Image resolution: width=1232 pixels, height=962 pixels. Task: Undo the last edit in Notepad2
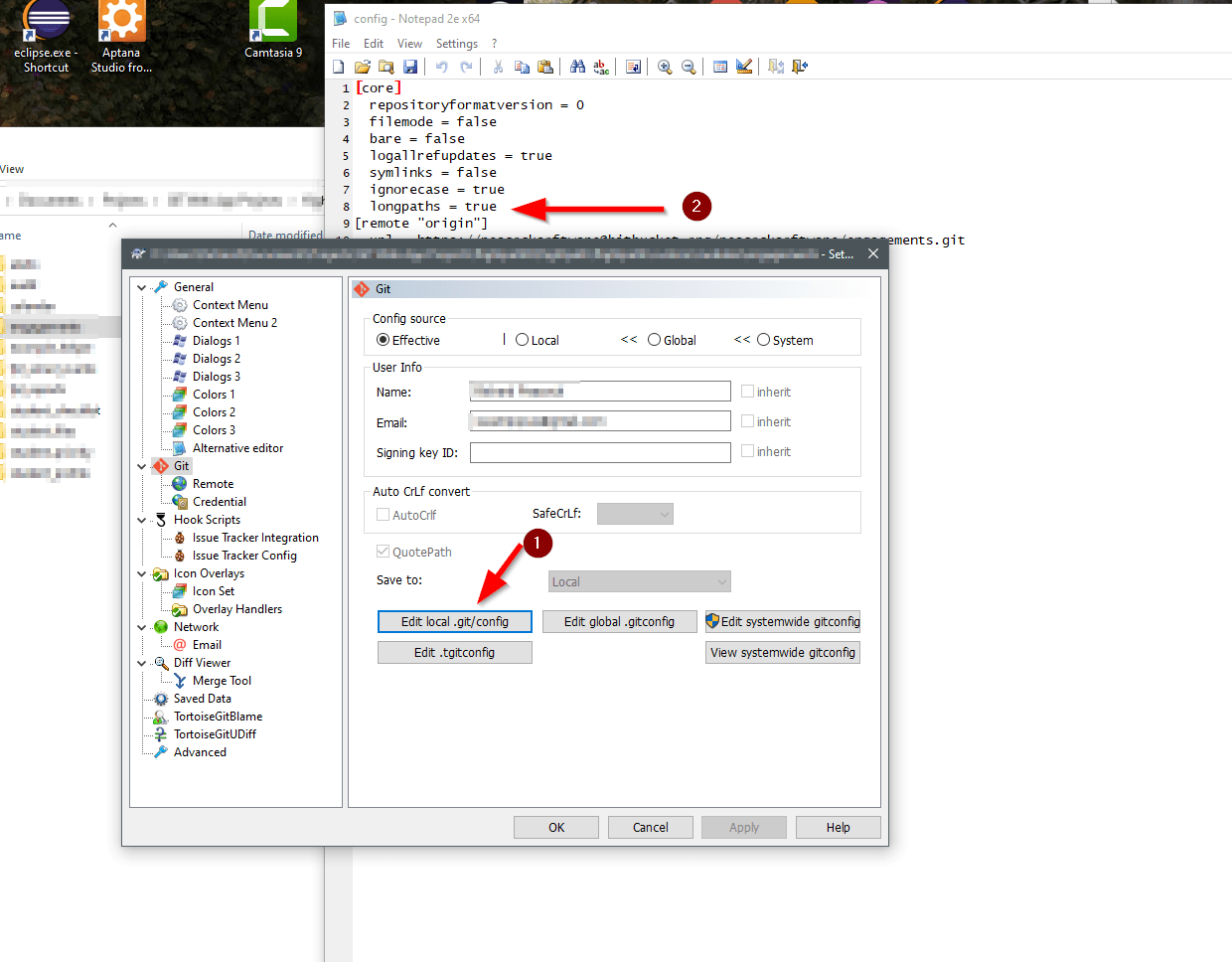click(440, 67)
